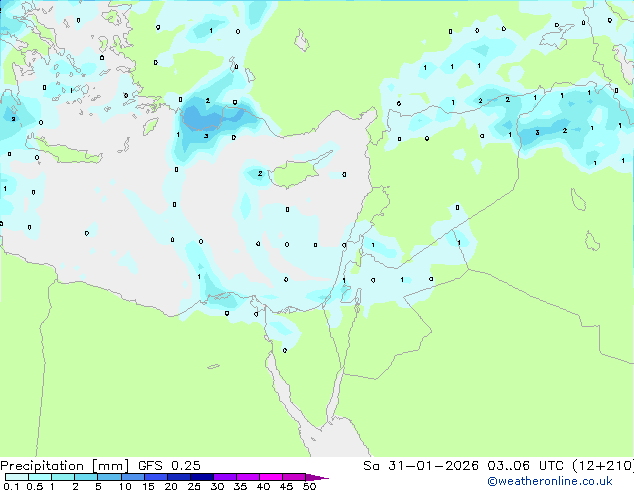Click the legend label "50"

[x=309, y=486]
